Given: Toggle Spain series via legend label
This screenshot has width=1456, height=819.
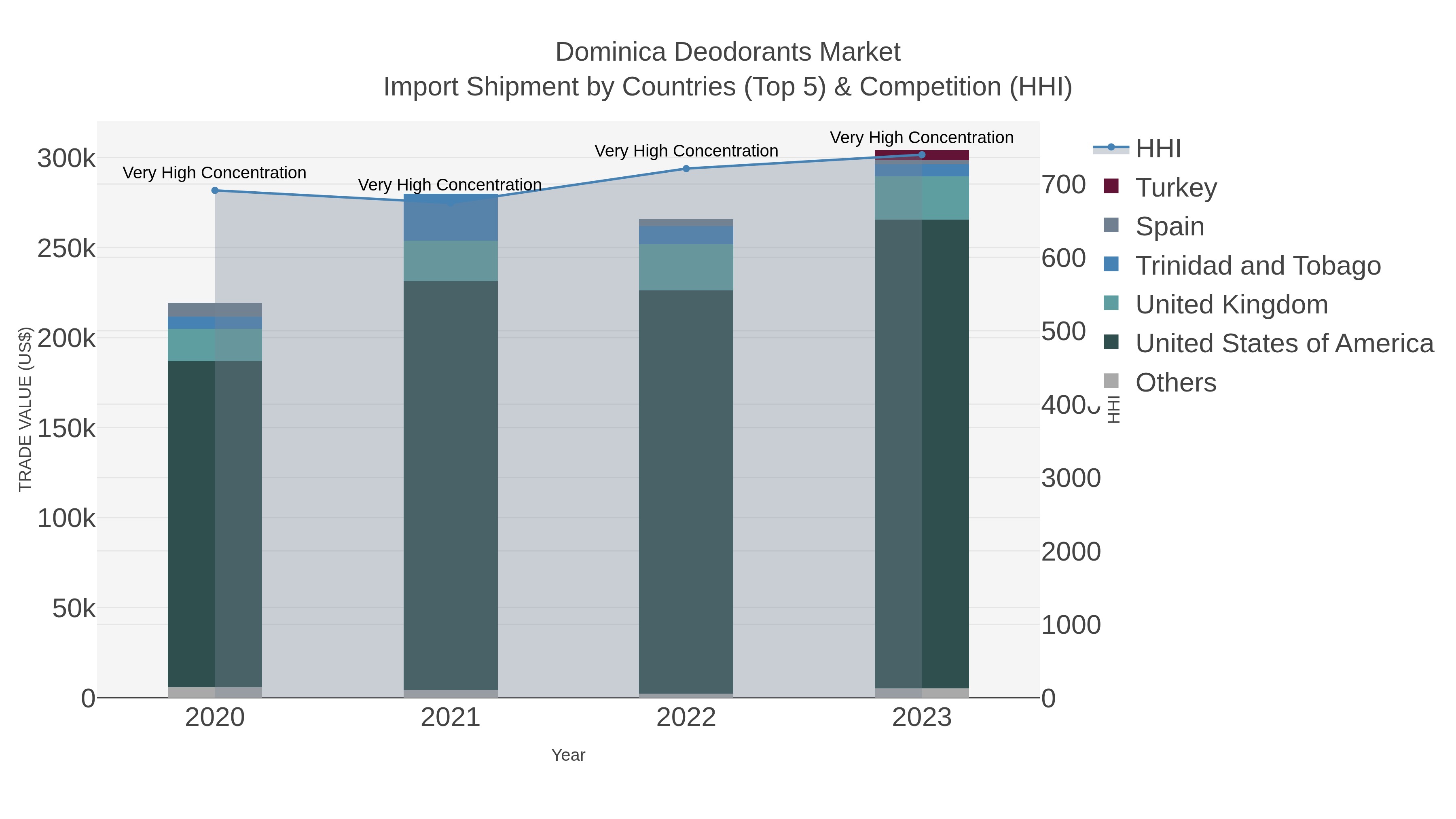Looking at the screenshot, I should pos(1170,226).
